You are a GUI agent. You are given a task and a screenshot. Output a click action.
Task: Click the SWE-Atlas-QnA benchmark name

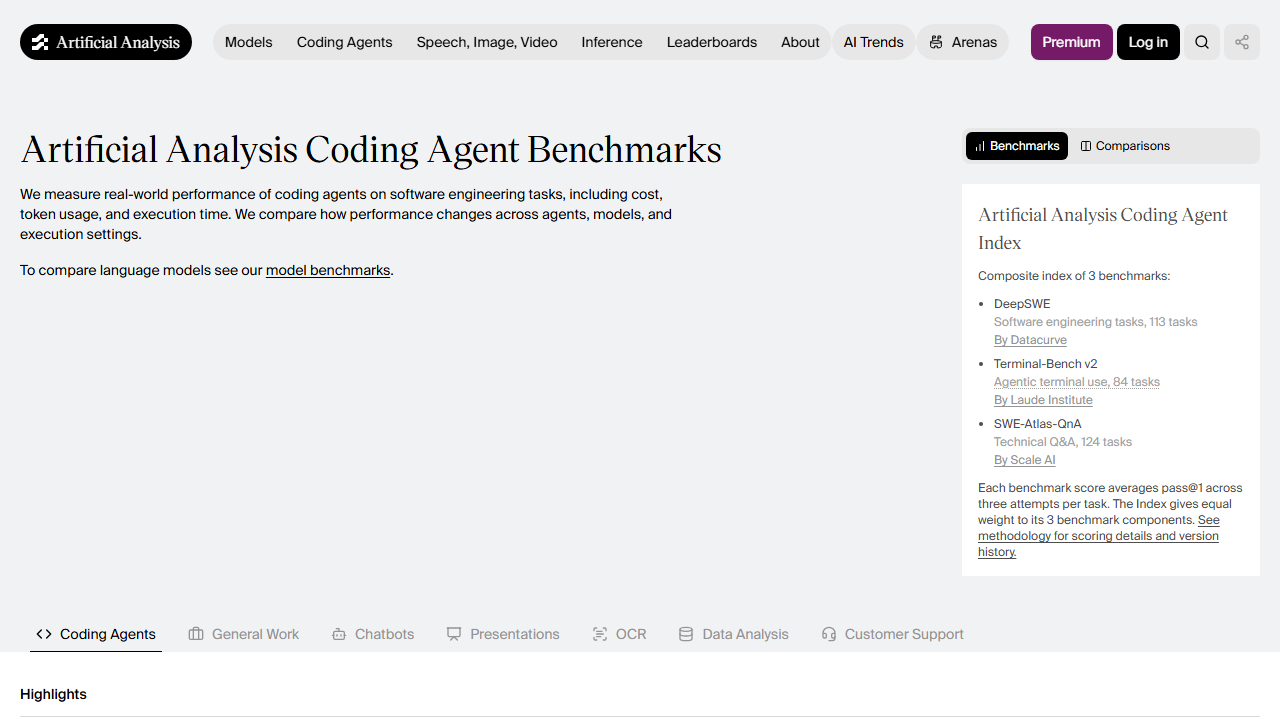tap(1037, 424)
